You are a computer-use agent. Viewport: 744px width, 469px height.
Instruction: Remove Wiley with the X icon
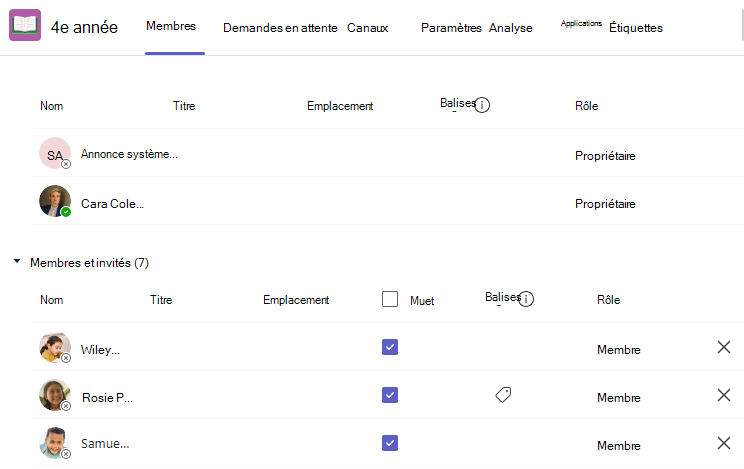[x=724, y=347]
